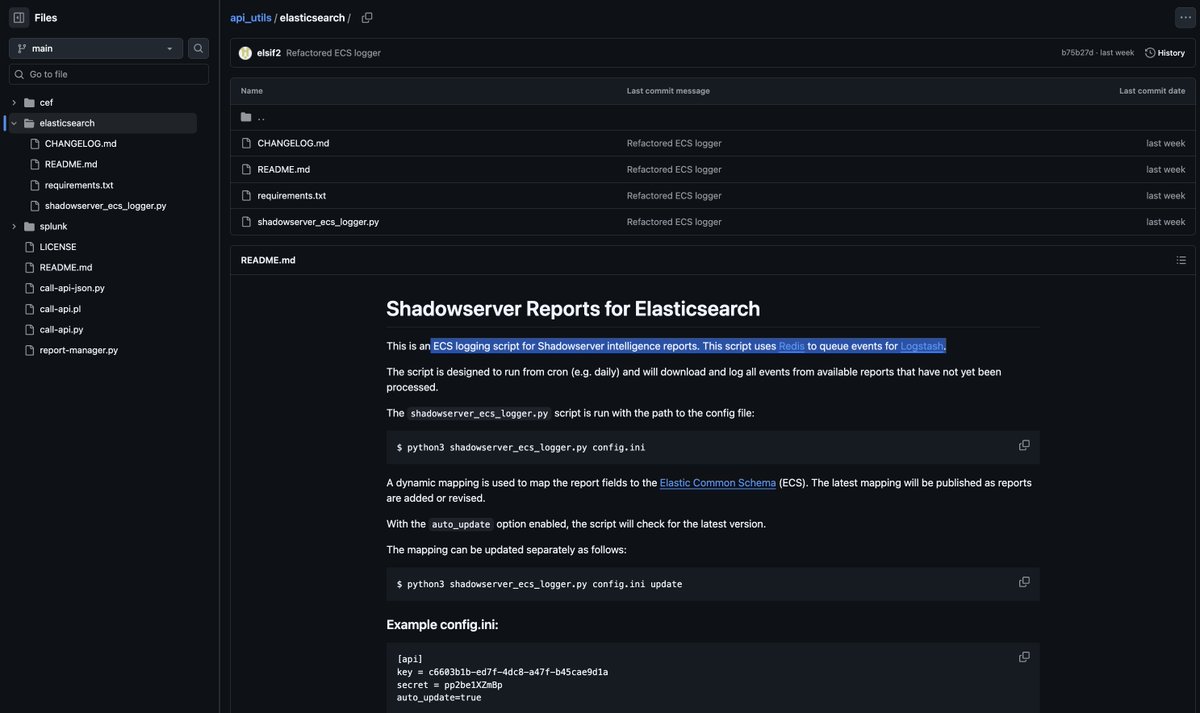Open the Elastic Common Schema link

pos(718,481)
